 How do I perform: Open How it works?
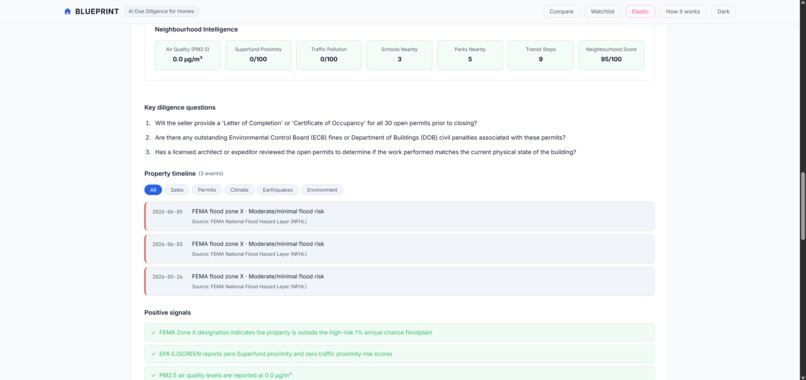683,11
